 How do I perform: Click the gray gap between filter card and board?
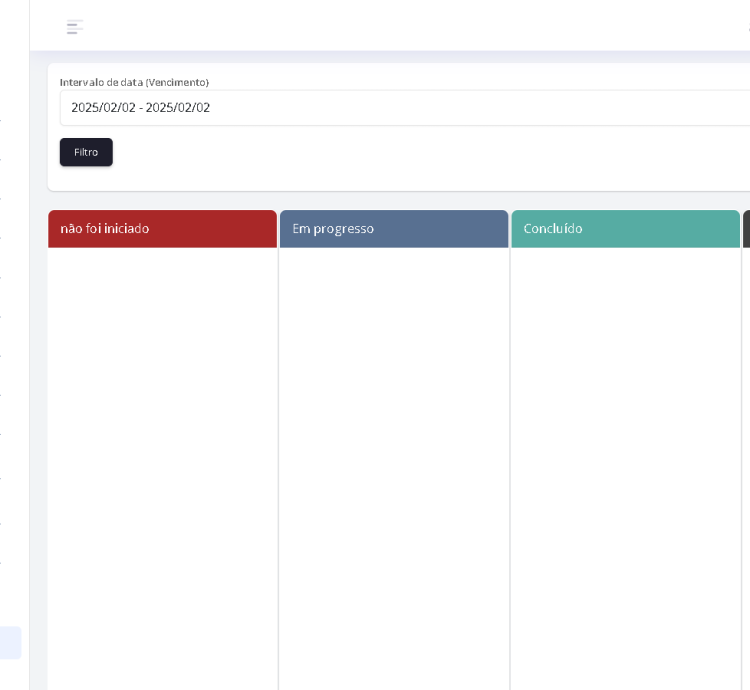tap(400, 200)
